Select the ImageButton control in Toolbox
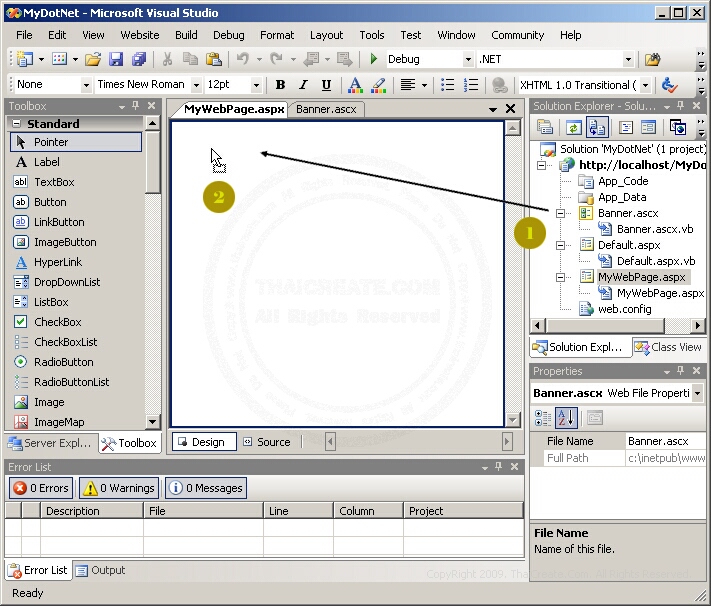This screenshot has height=606, width=711. pos(76,242)
